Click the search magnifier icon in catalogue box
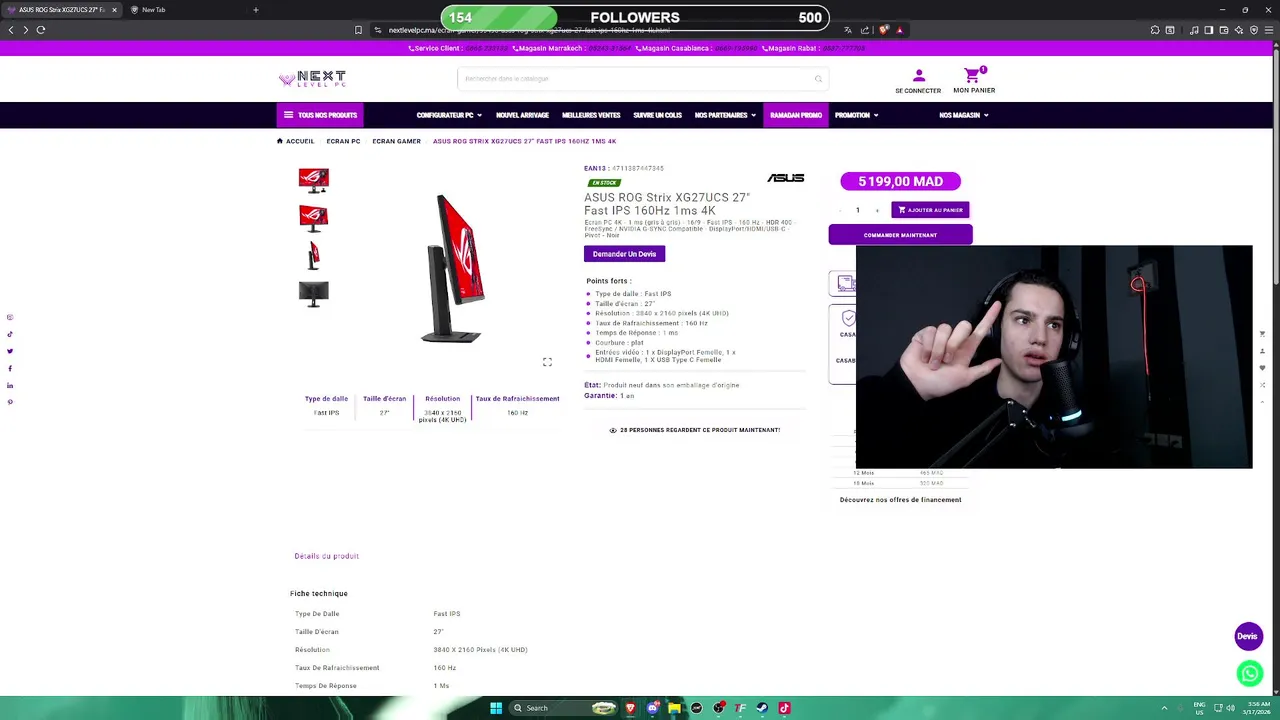This screenshot has height=720, width=1280. click(x=818, y=79)
